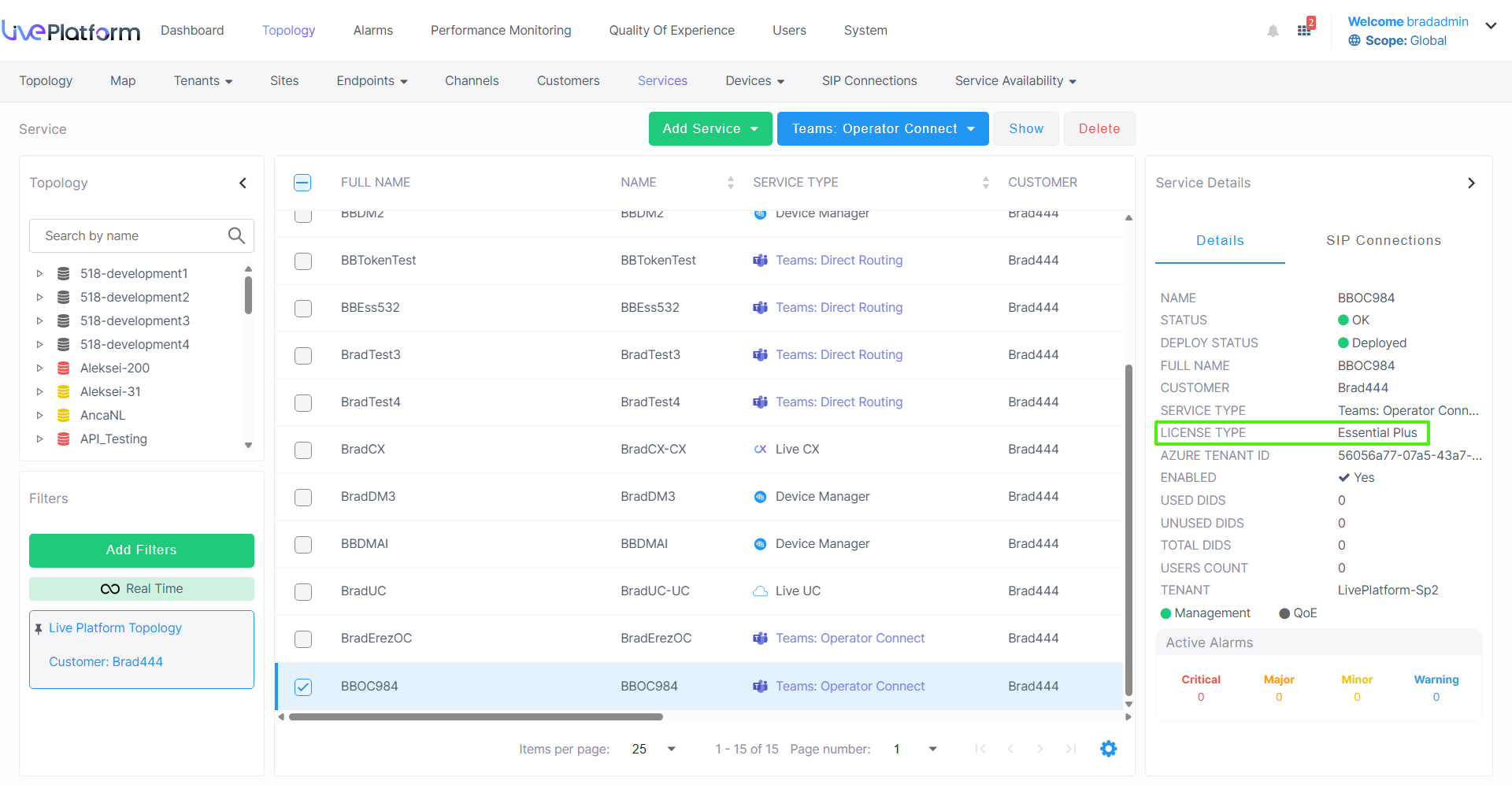Open the notifications bell icon

pyautogui.click(x=1273, y=31)
